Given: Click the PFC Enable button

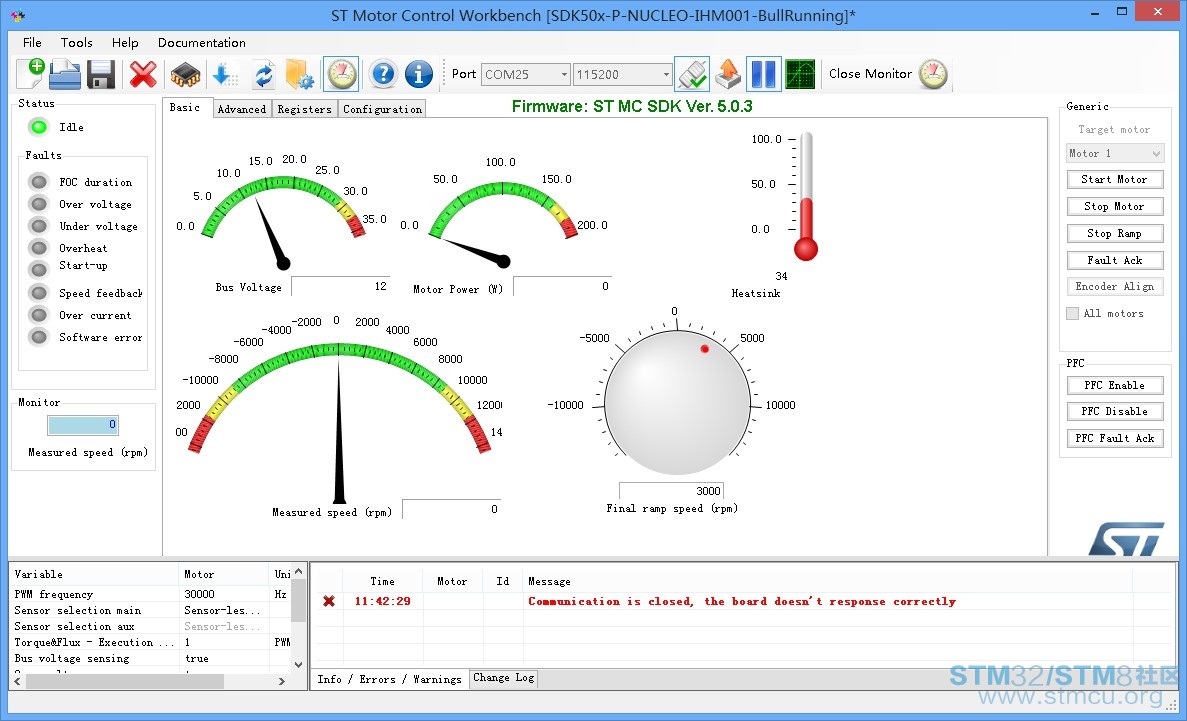Looking at the screenshot, I should tap(1114, 385).
